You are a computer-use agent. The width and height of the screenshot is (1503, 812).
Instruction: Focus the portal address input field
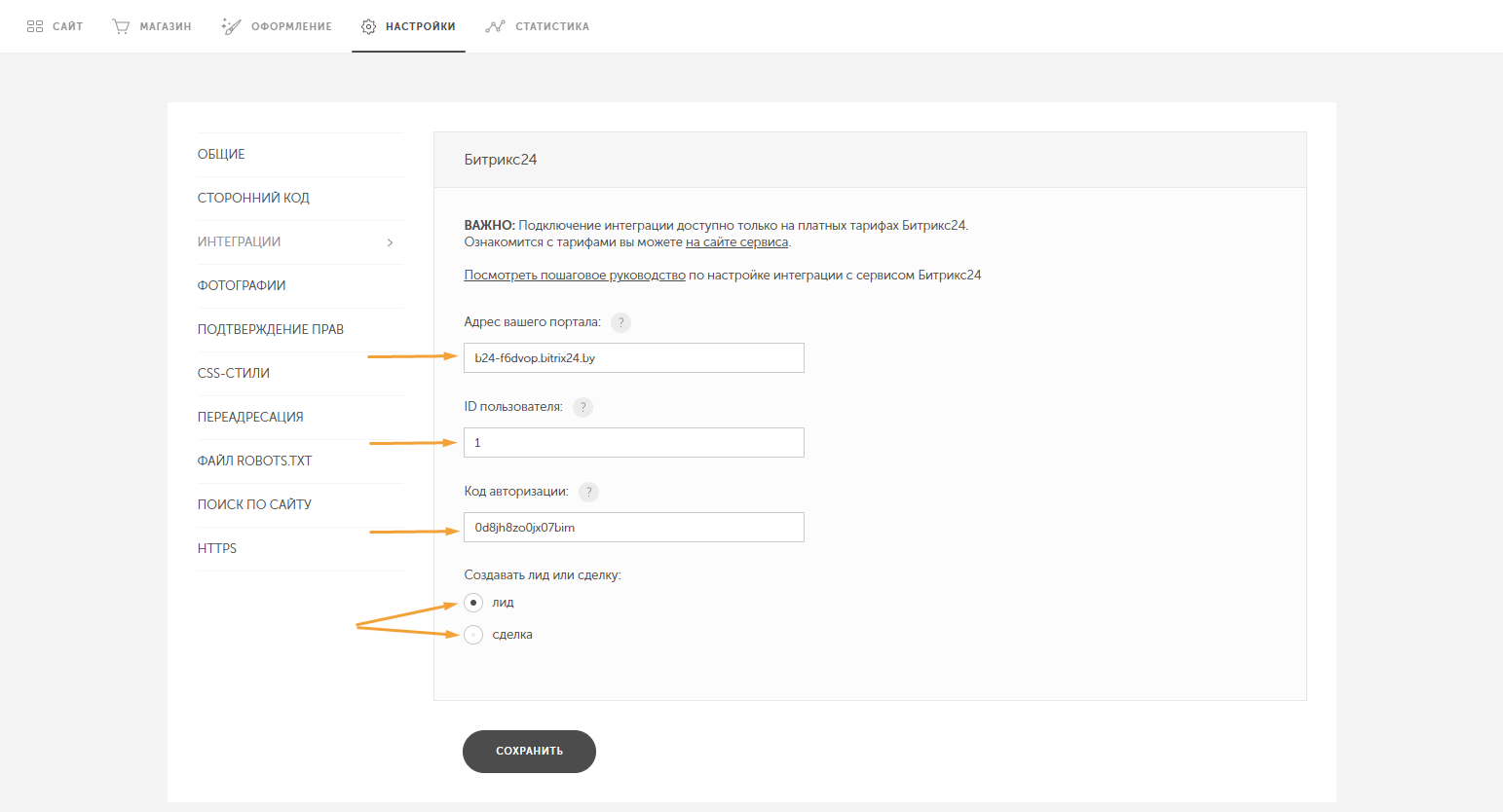click(x=634, y=357)
